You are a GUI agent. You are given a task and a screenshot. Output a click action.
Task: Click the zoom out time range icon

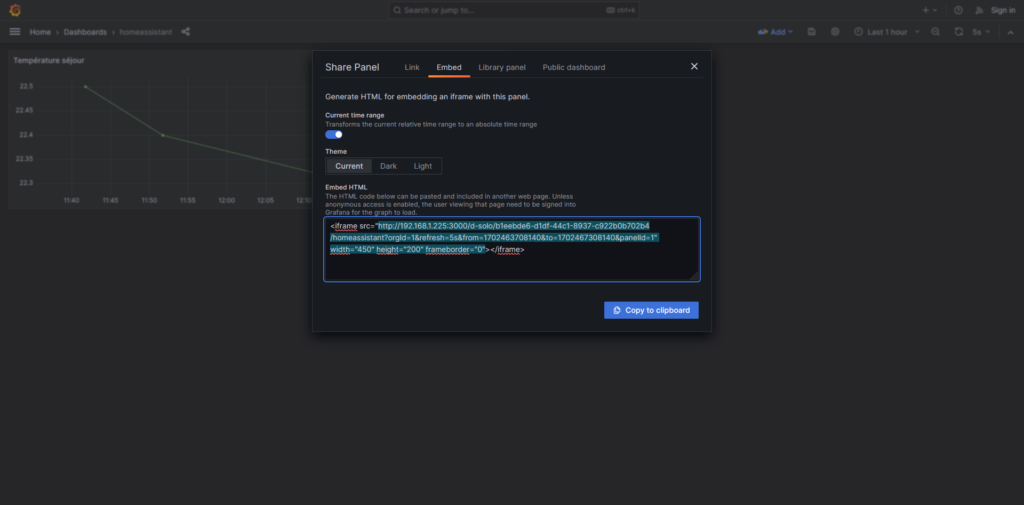[x=936, y=31]
